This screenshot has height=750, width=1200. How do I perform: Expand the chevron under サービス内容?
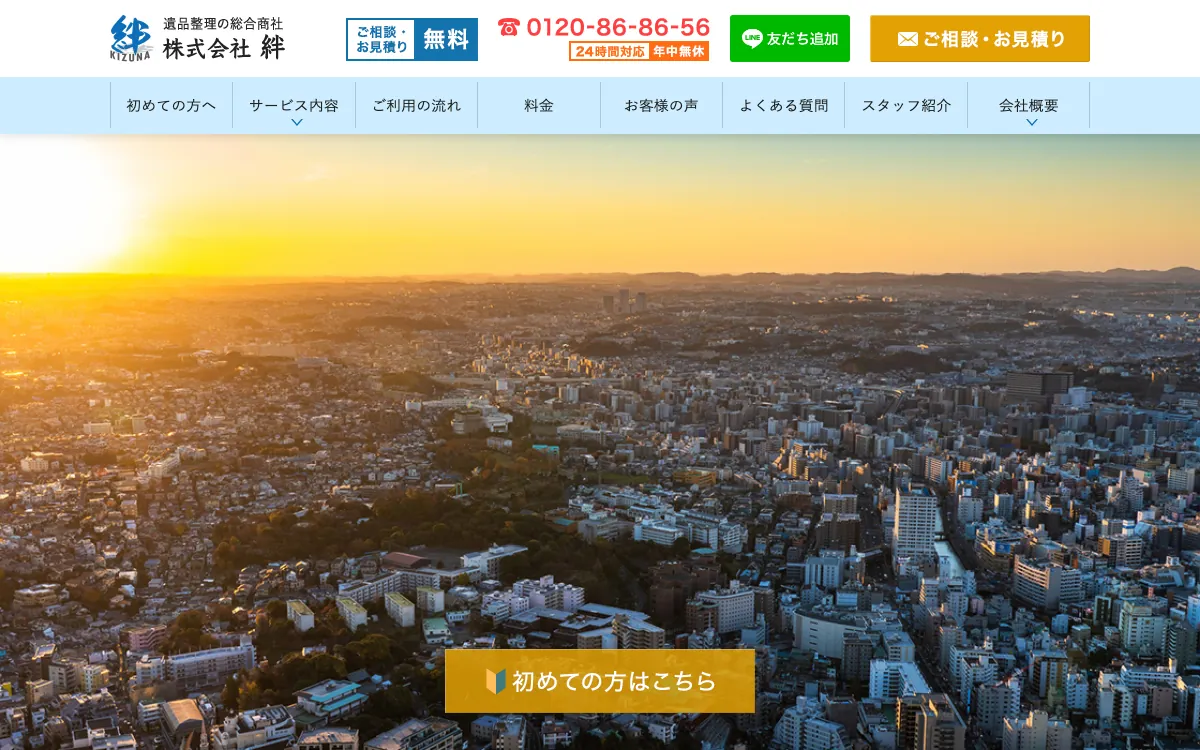[x=296, y=122]
